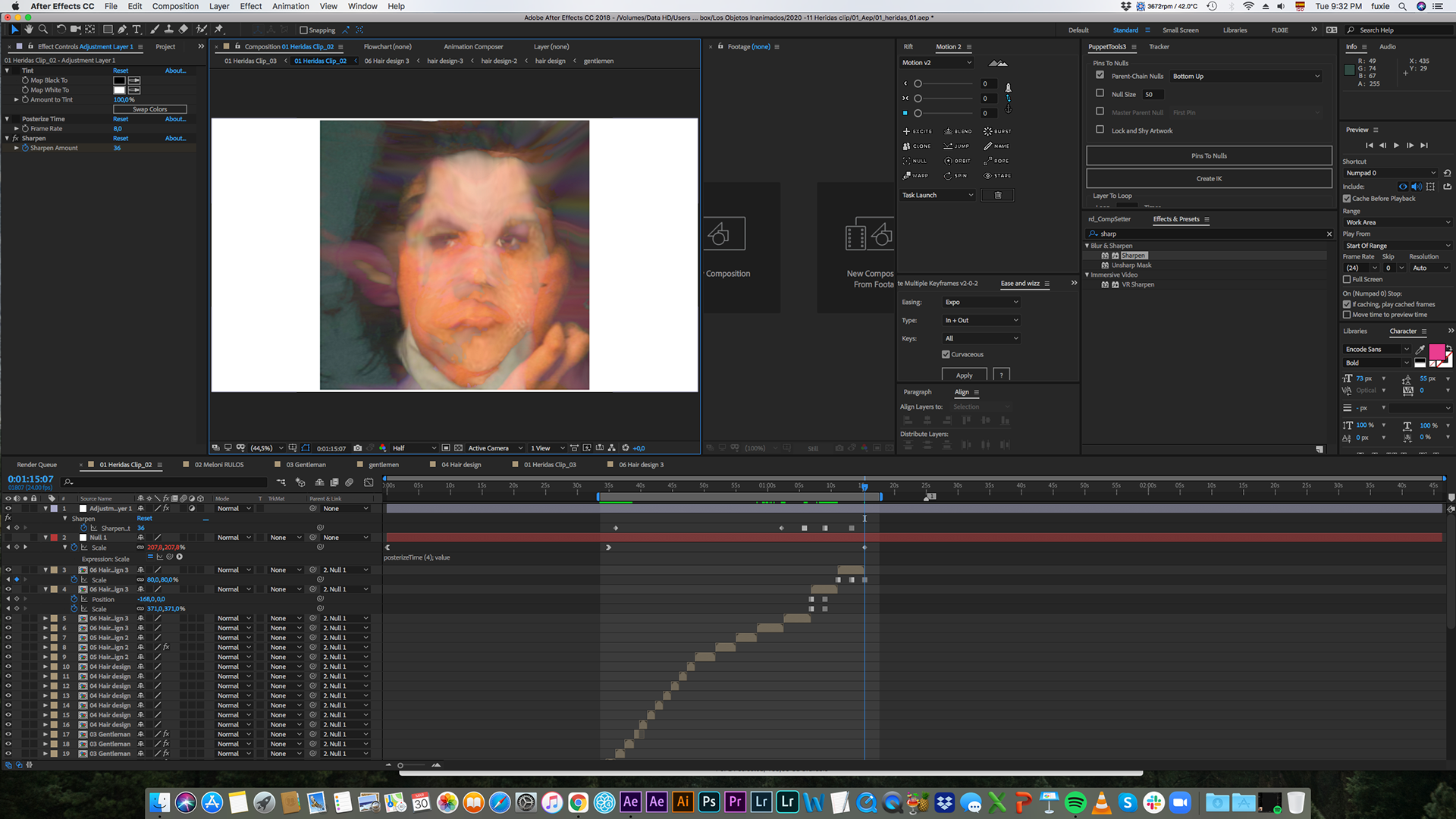1456x819 pixels.
Task: Enable Full Screen preview checkbox
Action: pos(1347,280)
